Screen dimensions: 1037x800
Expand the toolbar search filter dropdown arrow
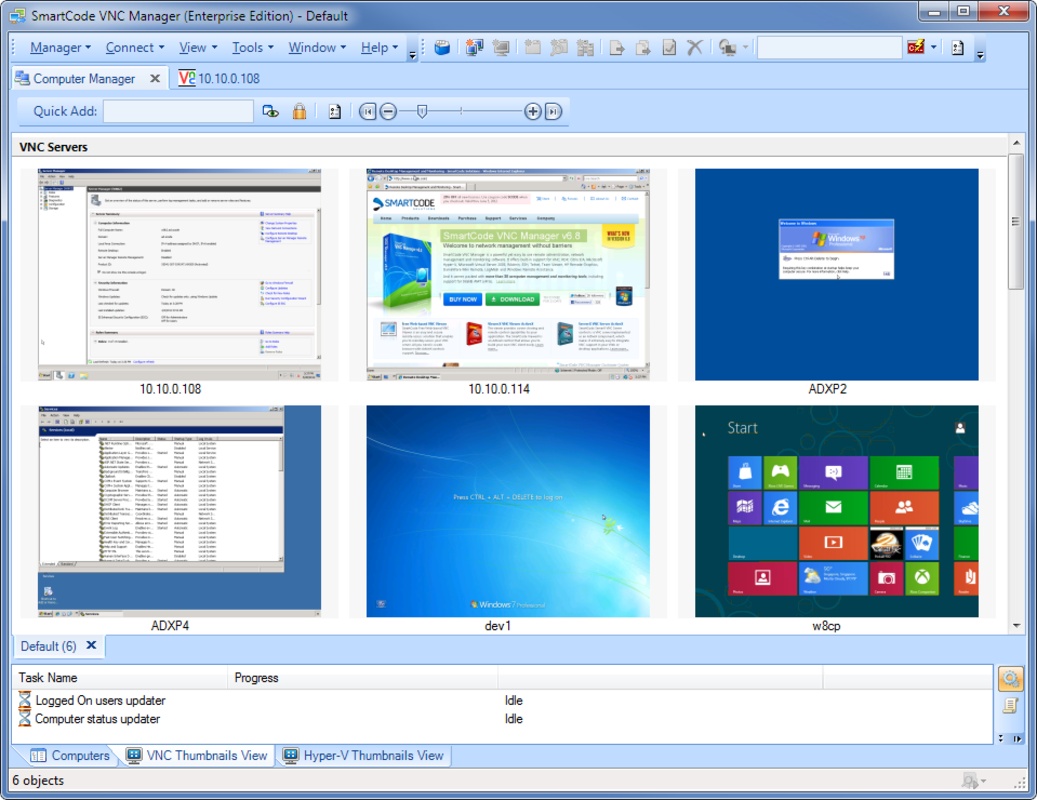tap(934, 48)
